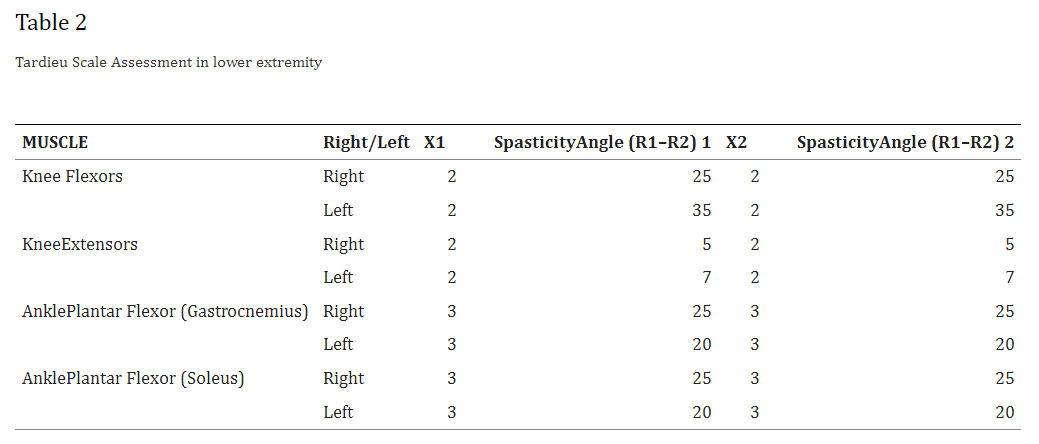Select the X1 column header
Screen dimensions: 1039x444
click(434, 142)
